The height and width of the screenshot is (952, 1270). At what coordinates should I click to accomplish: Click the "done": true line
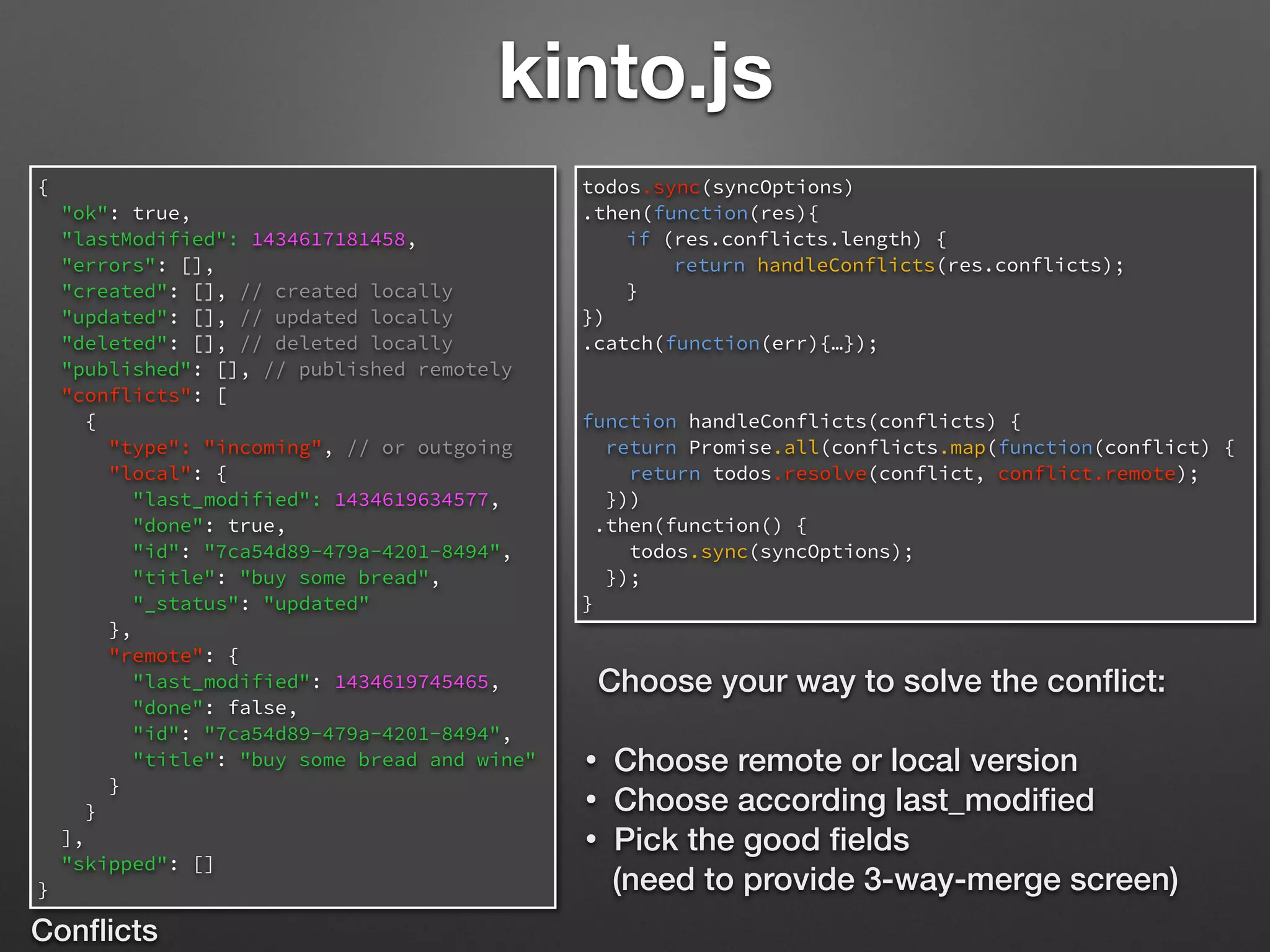(209, 526)
